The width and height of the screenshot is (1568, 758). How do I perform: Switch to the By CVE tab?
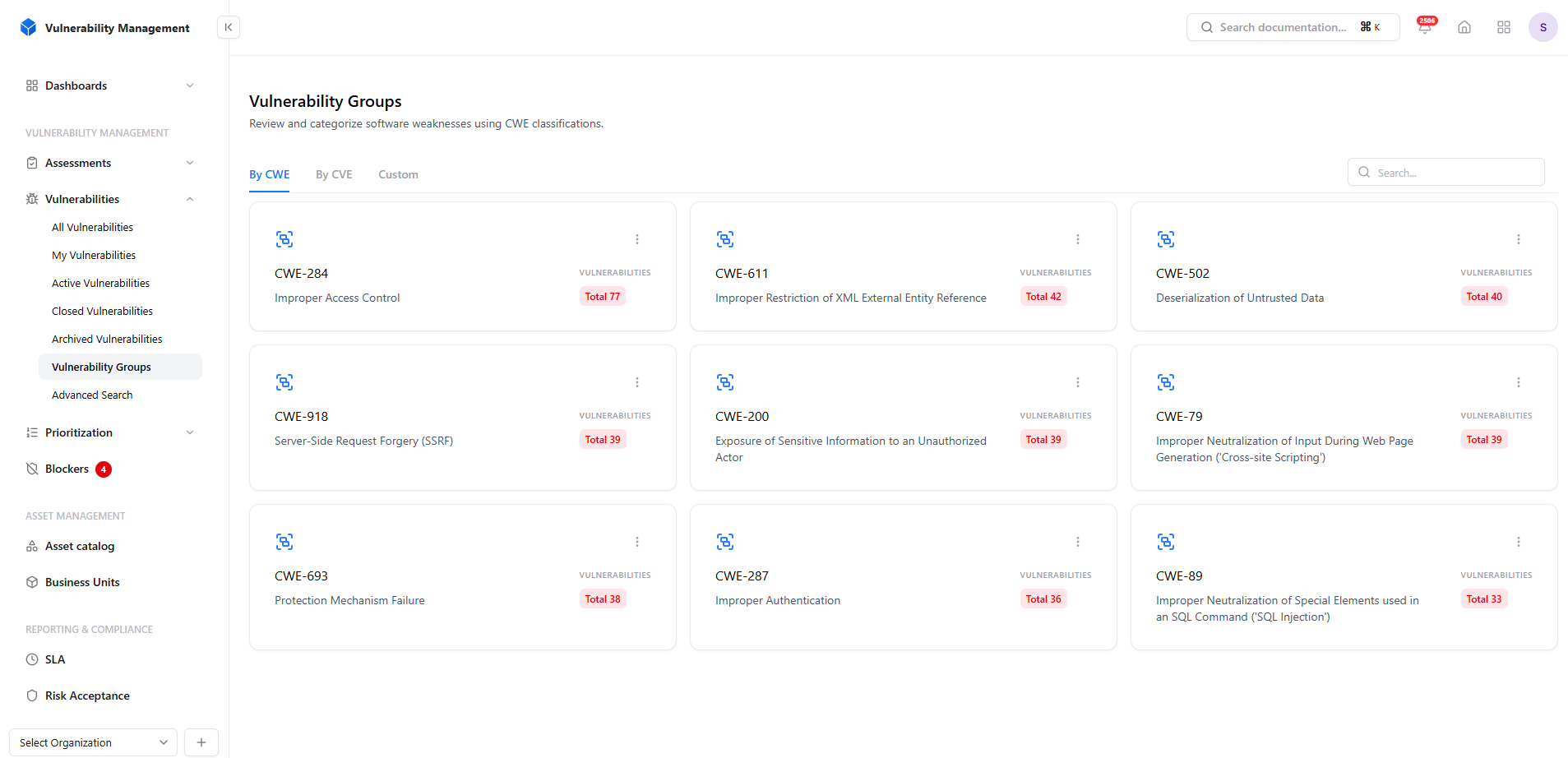tap(334, 174)
